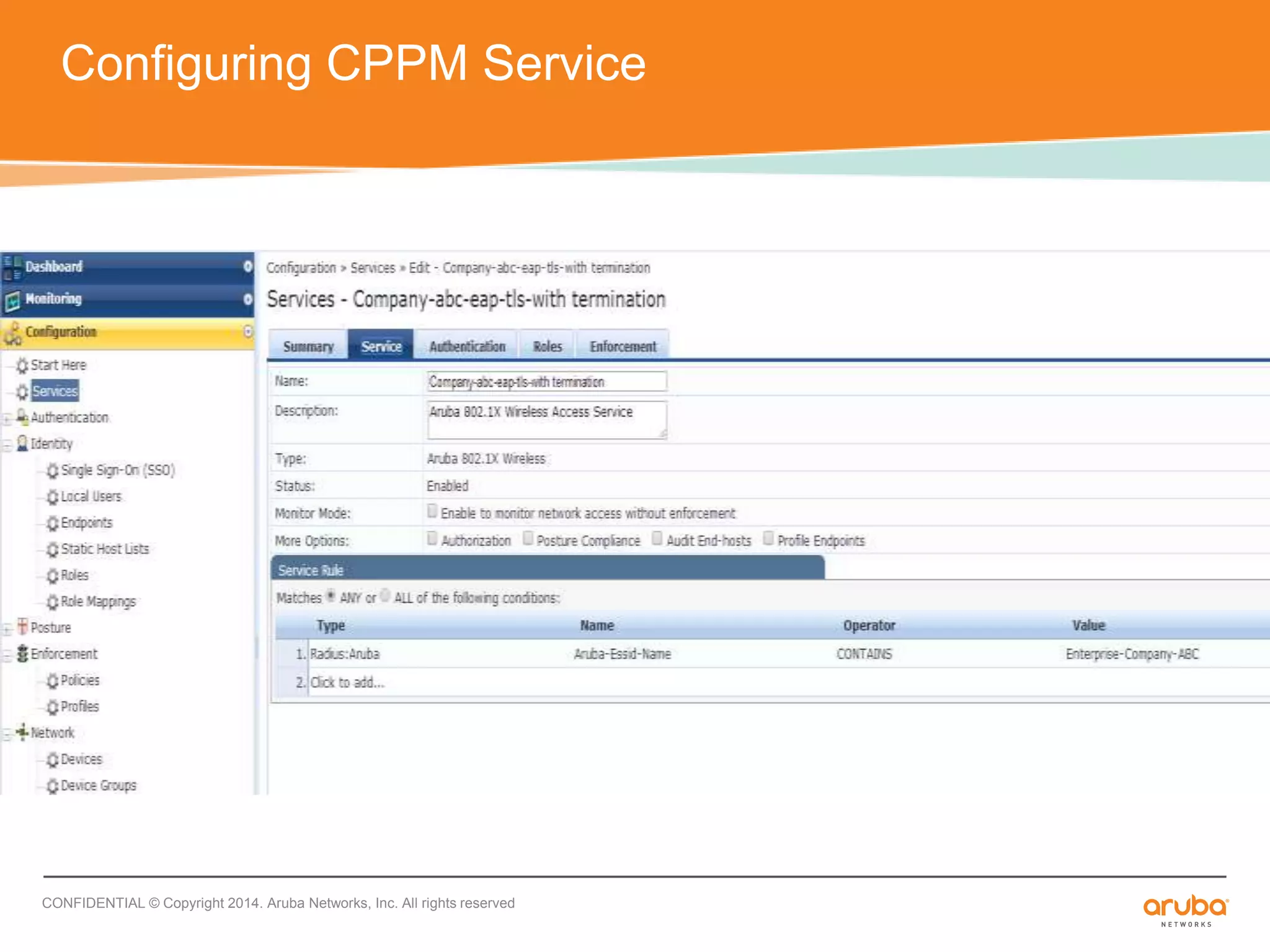Click gear icon beside Local Users
Viewport: 1270px width, 952px height.
(53, 497)
